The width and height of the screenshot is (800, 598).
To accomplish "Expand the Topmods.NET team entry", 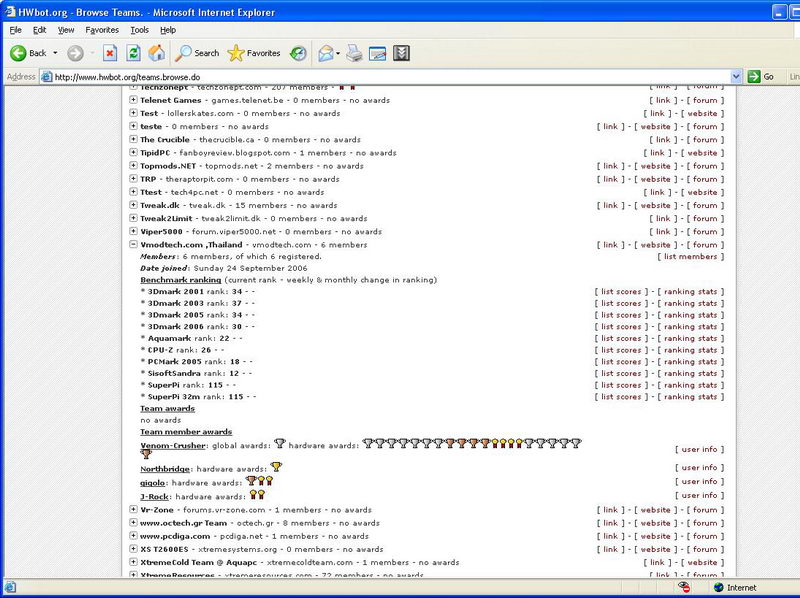I will [133, 165].
